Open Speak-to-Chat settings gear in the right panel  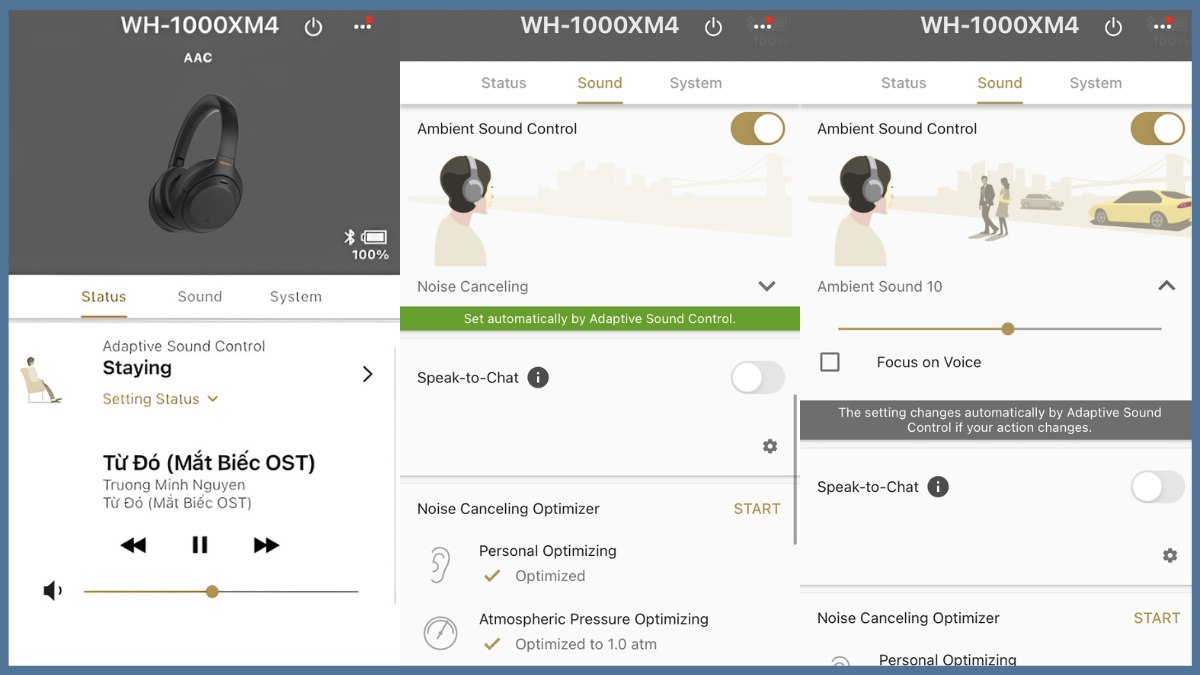(x=1170, y=555)
